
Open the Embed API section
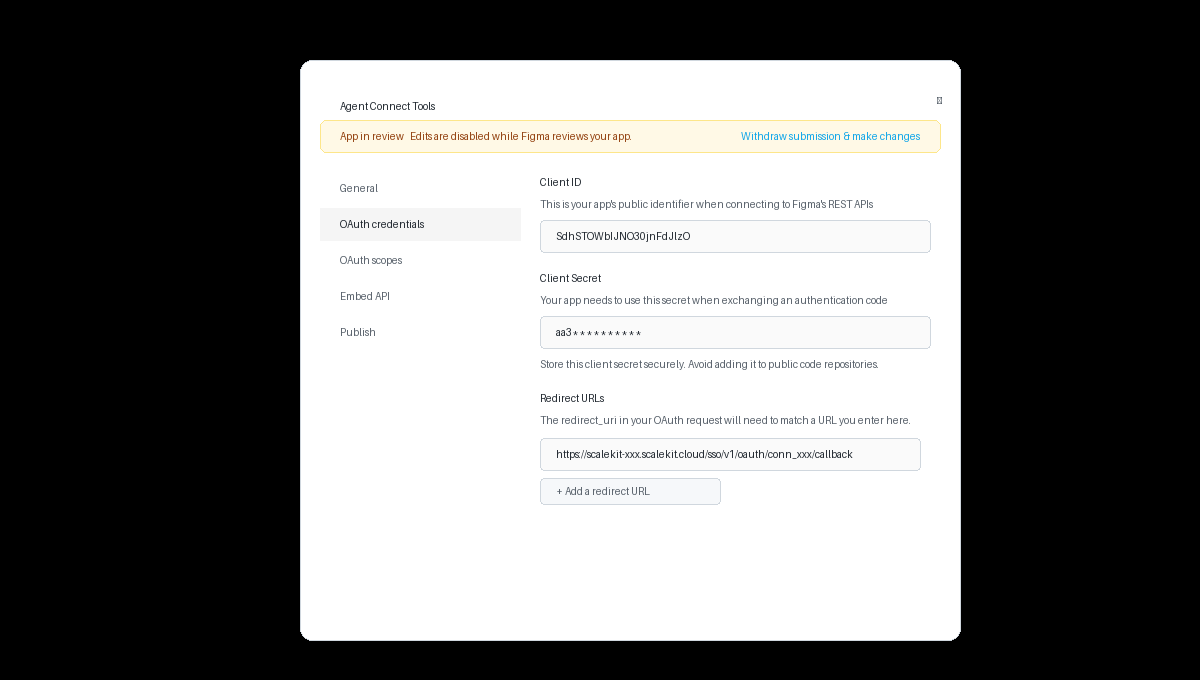364,296
